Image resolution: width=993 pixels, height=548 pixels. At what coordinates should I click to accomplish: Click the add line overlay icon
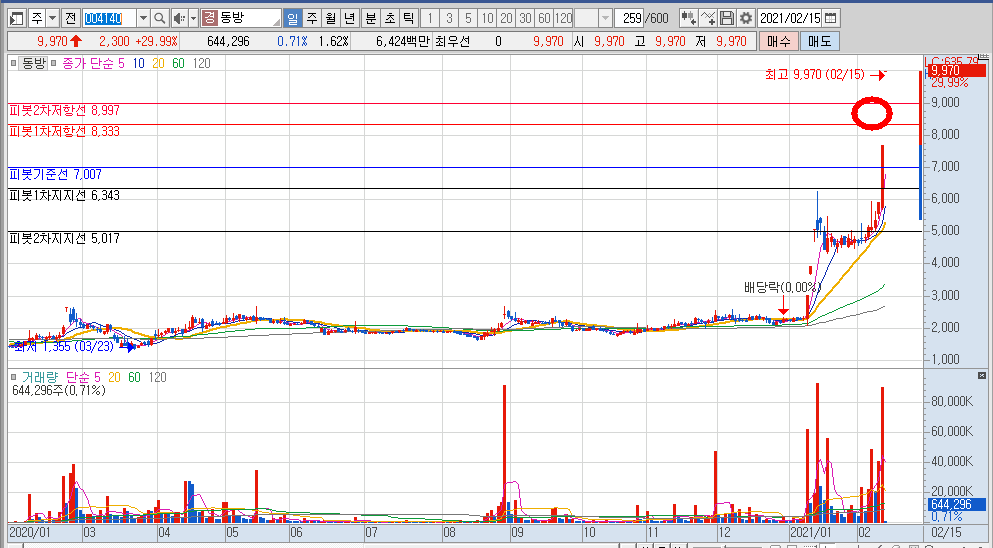(x=708, y=18)
